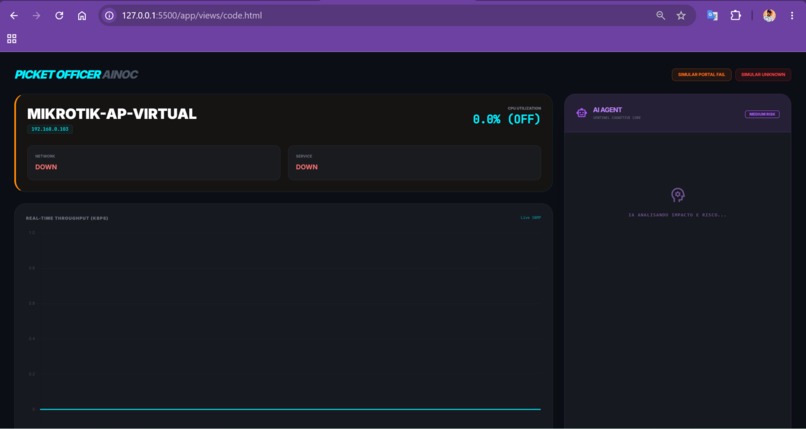
Task: Click the throughput chart flat line
Action: click(x=290, y=409)
